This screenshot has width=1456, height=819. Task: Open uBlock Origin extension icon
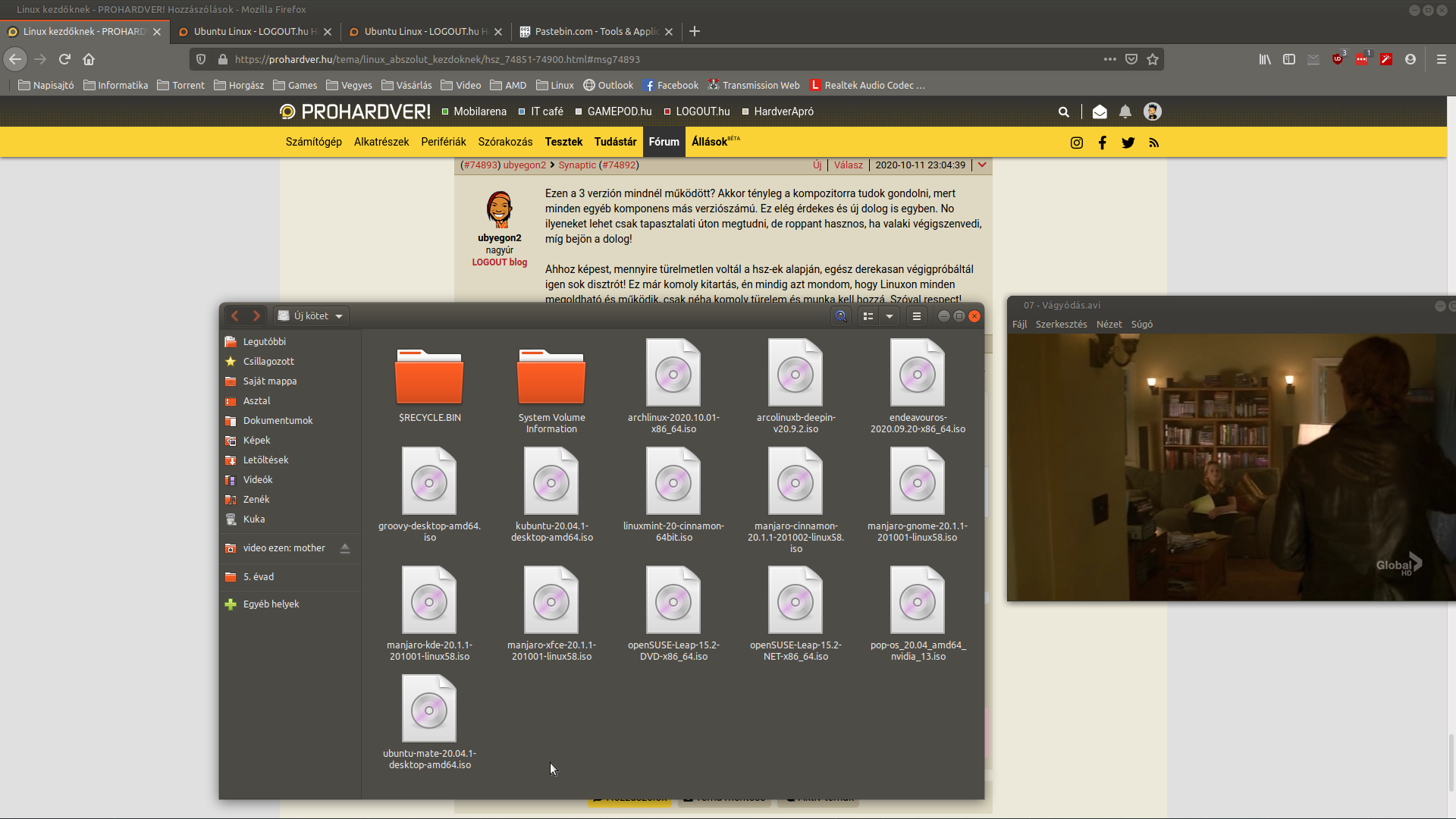[x=1338, y=59]
